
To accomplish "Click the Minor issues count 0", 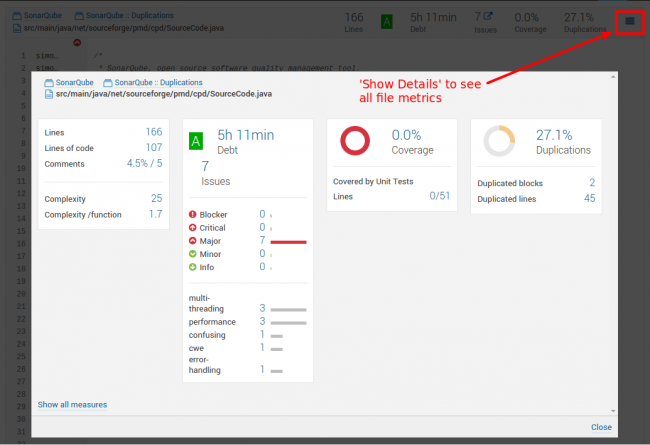I will click(x=262, y=253).
